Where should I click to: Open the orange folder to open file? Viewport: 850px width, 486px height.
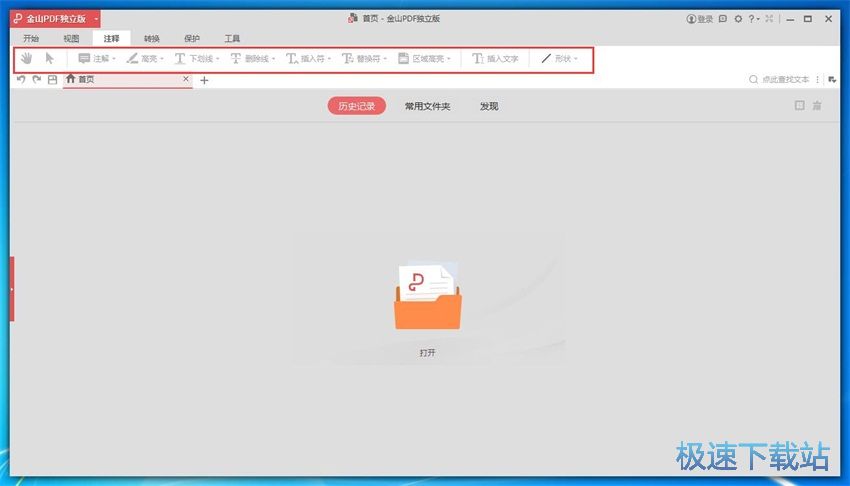click(428, 296)
